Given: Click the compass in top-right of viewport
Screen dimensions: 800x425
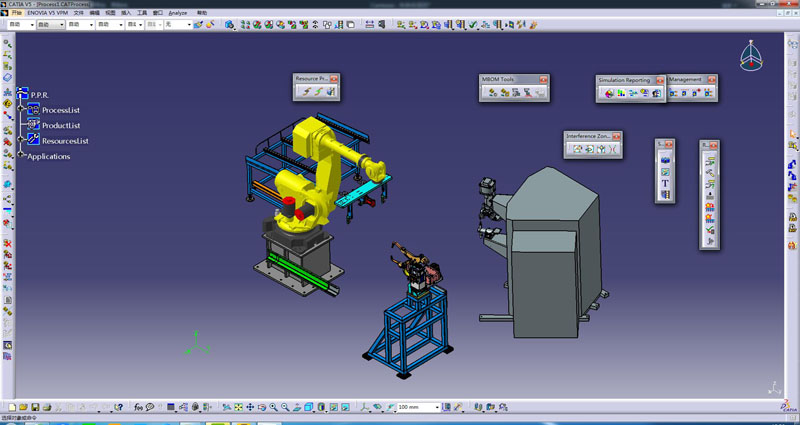Looking at the screenshot, I should click(751, 58).
